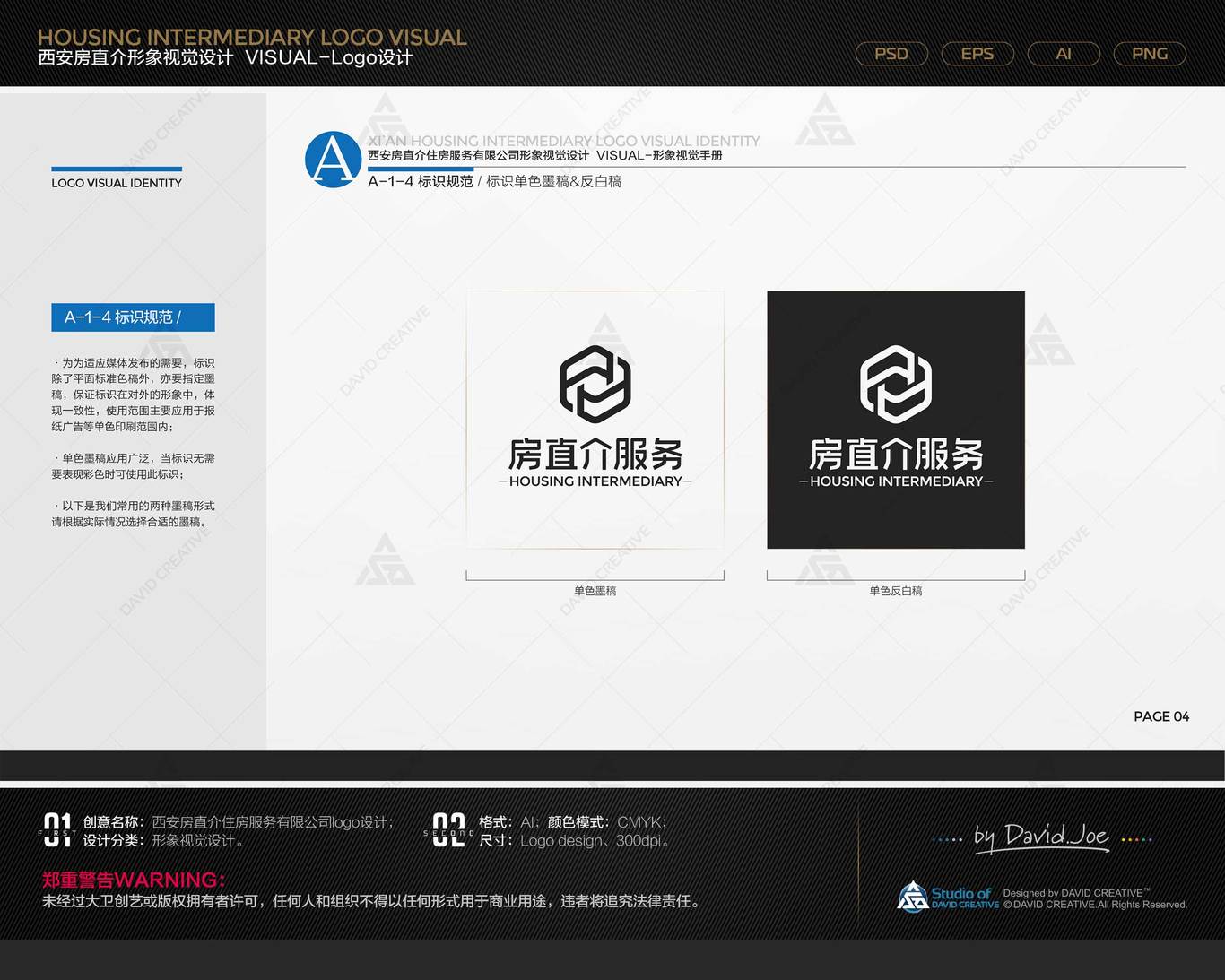Click the 标识单色墨稿&反白稿 subtitle text
The height and width of the screenshot is (980, 1225).
point(554,181)
